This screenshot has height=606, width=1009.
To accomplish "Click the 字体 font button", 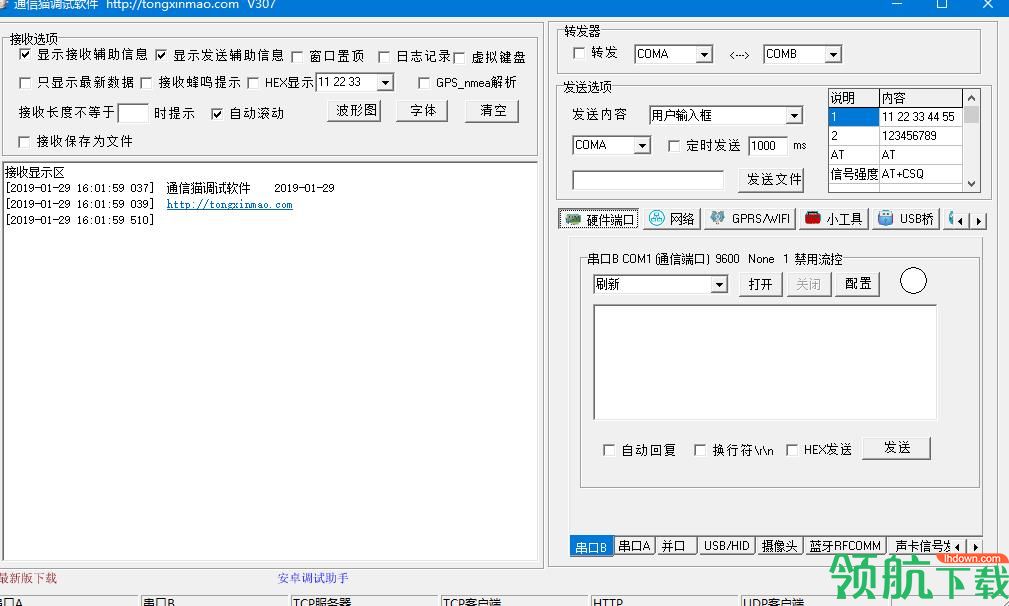I will [423, 111].
